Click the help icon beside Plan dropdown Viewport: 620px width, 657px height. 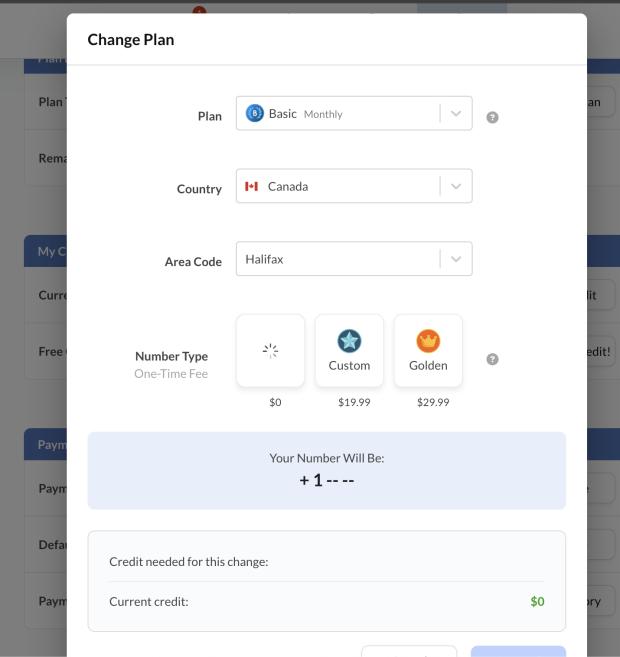pos(492,117)
